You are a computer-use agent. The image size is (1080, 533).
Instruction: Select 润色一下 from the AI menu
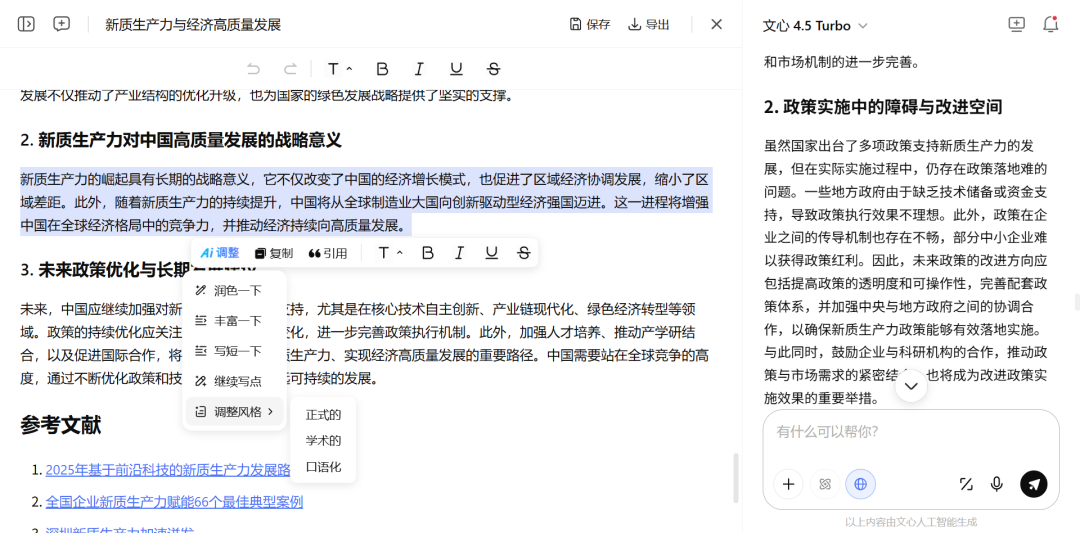point(235,290)
